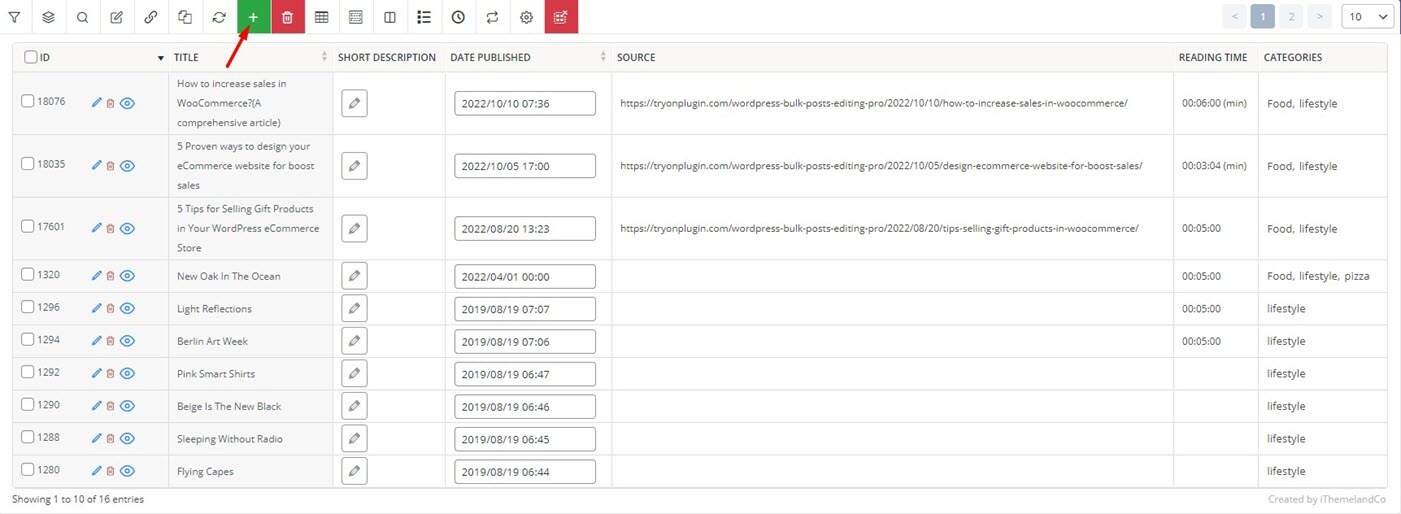Click the Flying Capes title cell
This screenshot has height=514, width=1401.
[205, 471]
